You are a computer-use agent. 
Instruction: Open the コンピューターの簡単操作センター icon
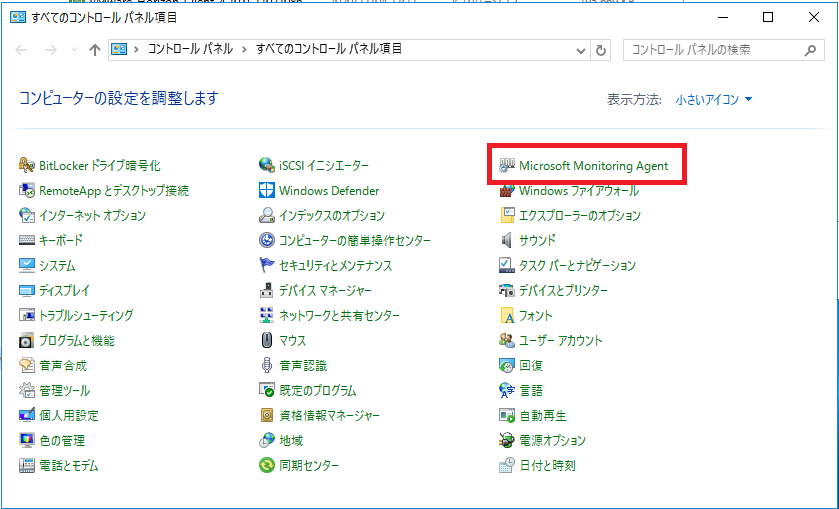point(266,240)
